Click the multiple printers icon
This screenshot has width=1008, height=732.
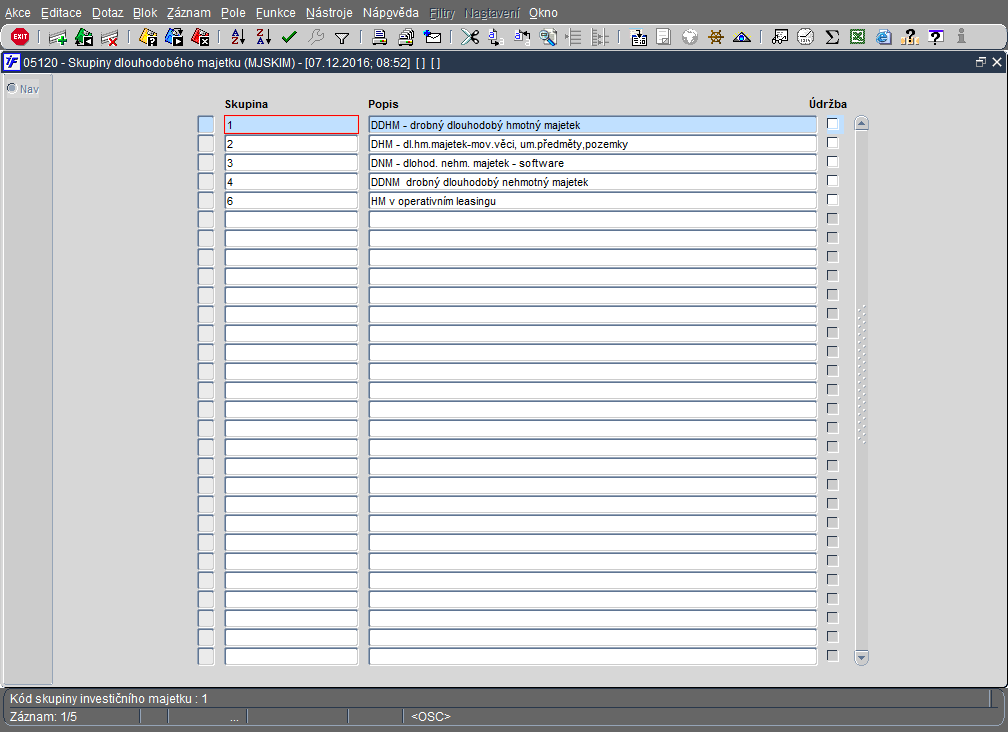click(406, 37)
